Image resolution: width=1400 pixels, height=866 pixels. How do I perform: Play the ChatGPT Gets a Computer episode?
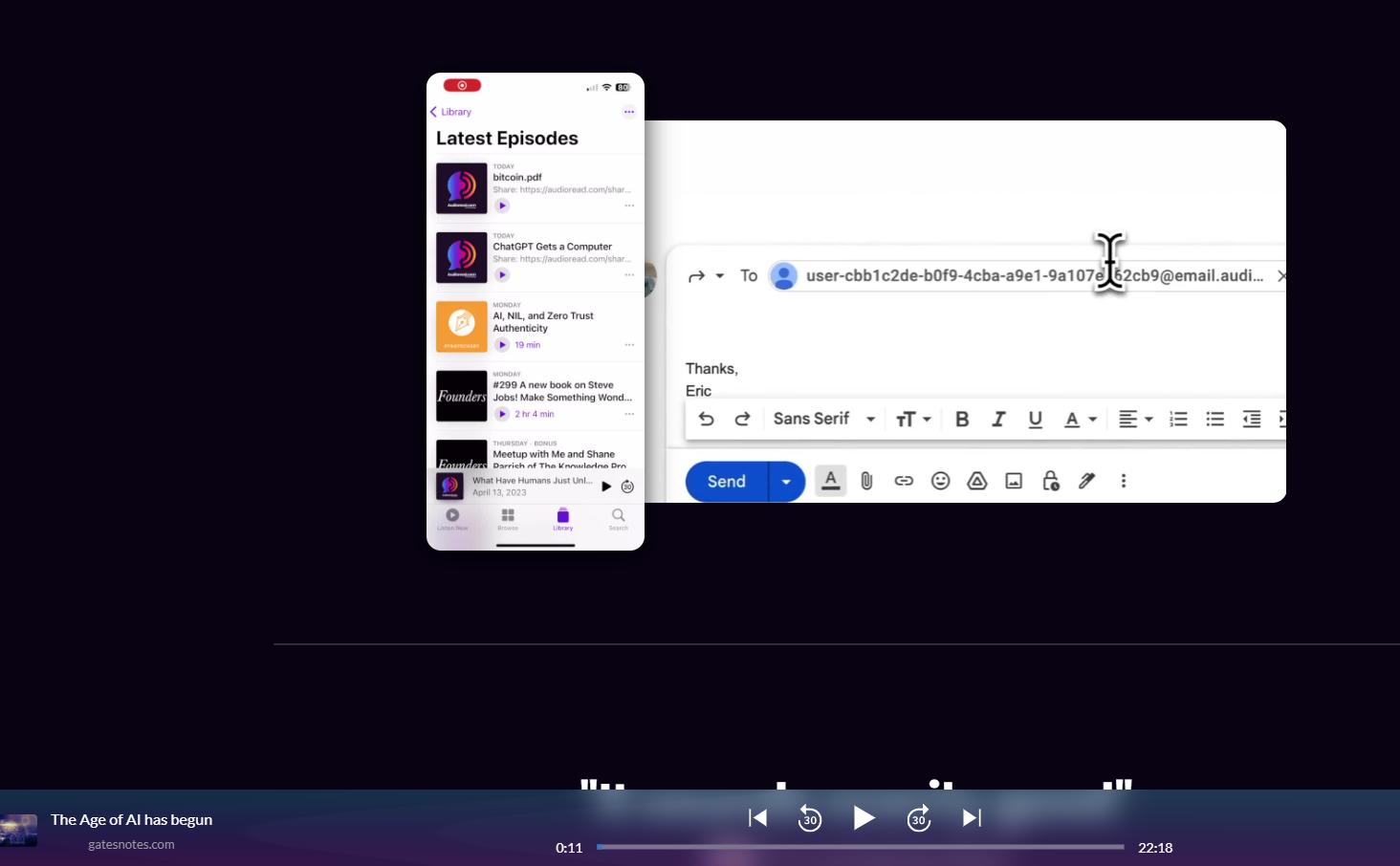502,274
